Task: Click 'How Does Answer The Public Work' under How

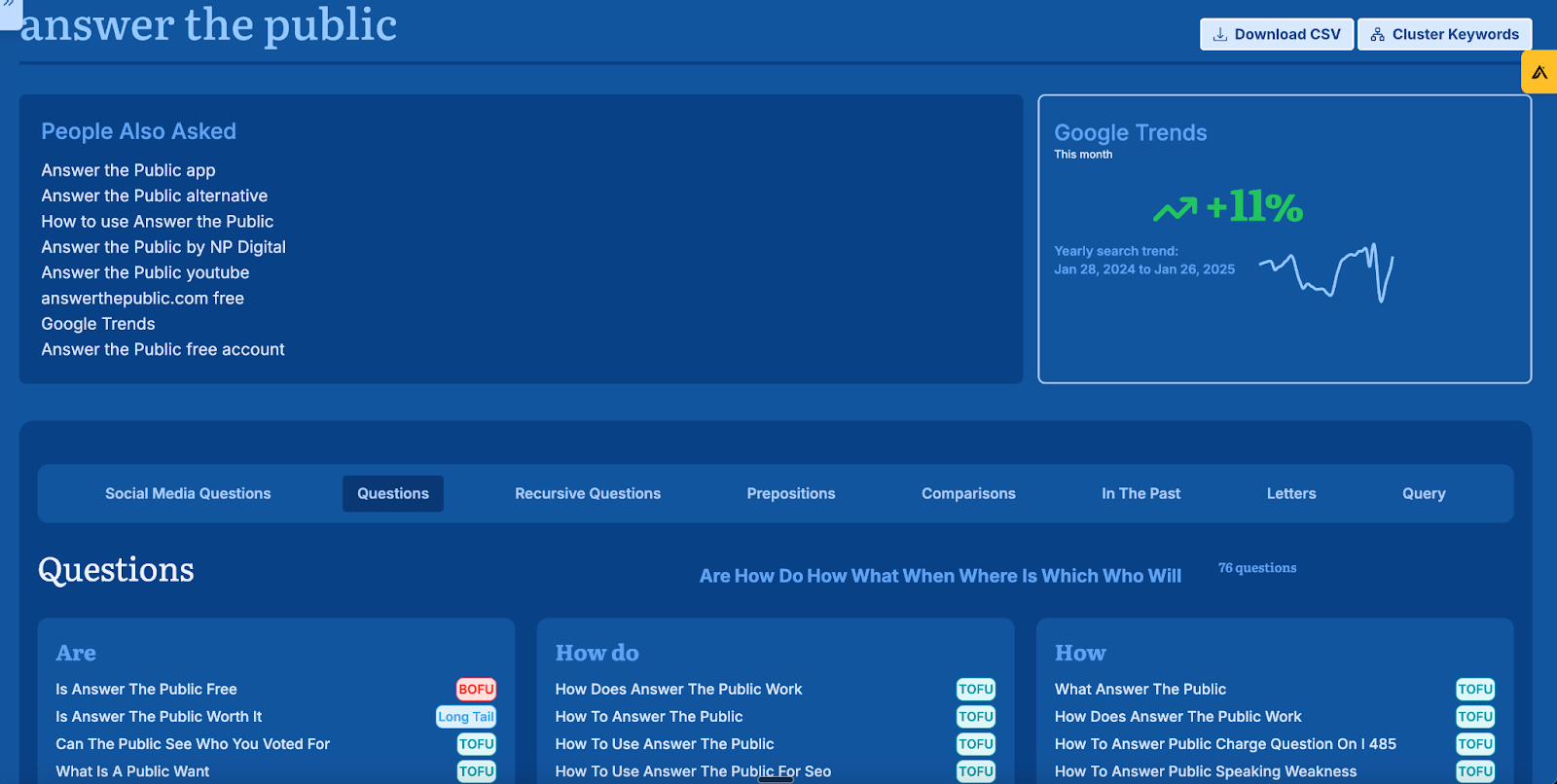Action: pos(1177,716)
